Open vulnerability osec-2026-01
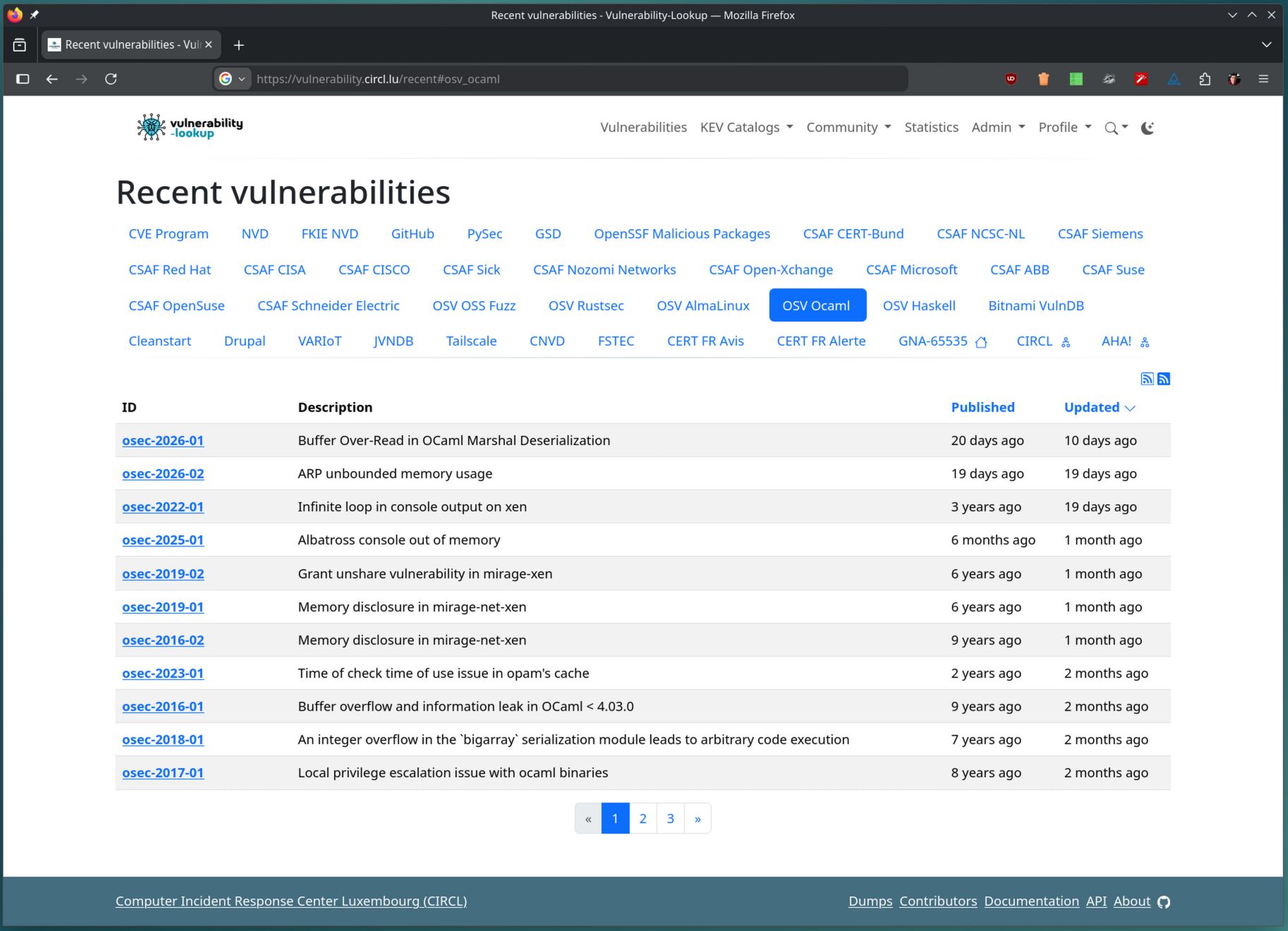Image resolution: width=1288 pixels, height=931 pixels. point(163,440)
